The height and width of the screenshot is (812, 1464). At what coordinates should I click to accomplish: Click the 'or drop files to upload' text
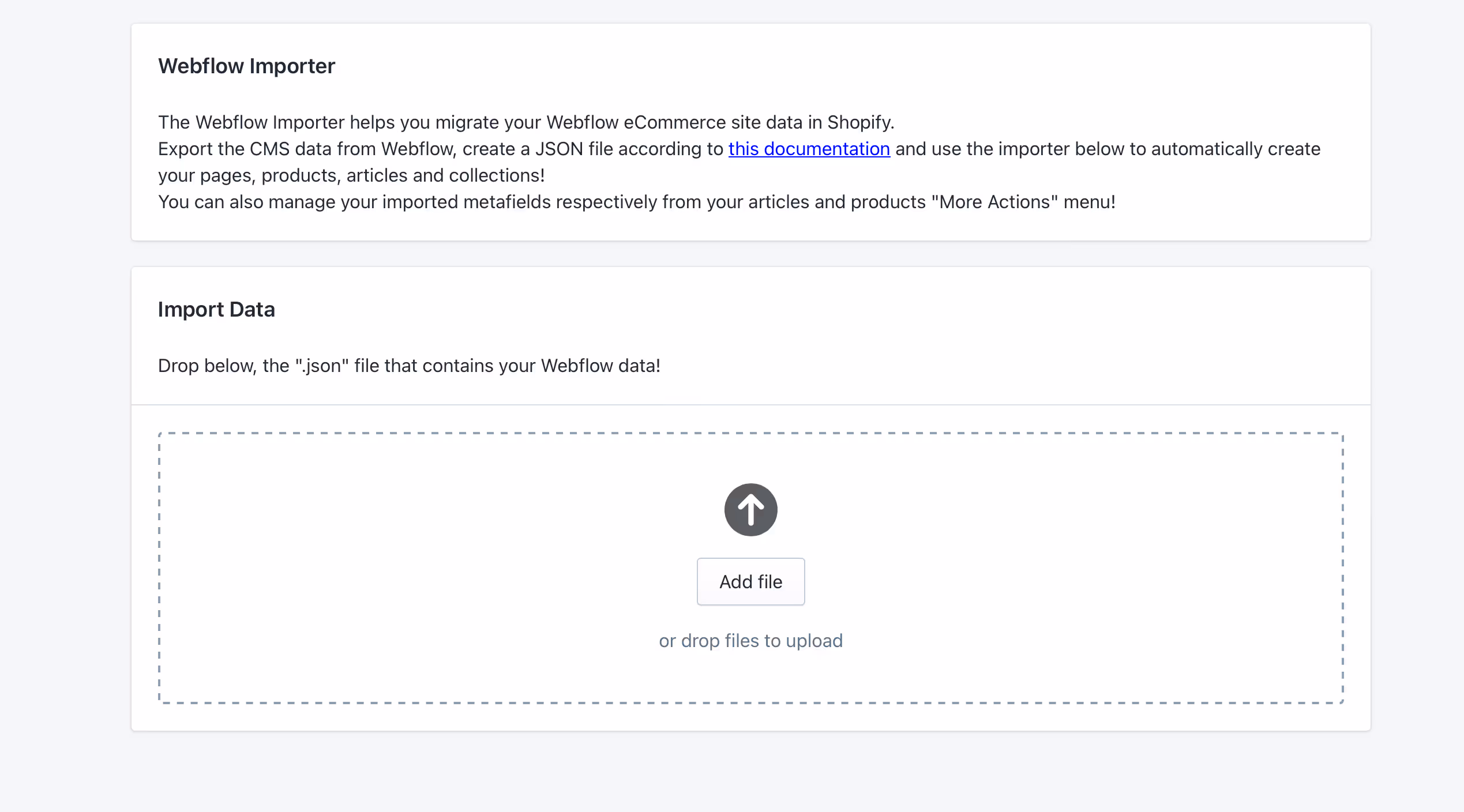(750, 641)
